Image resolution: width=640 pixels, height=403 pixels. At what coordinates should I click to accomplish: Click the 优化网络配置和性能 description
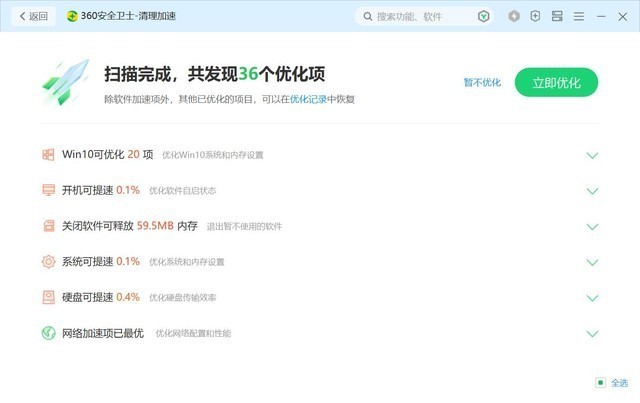tap(193, 334)
